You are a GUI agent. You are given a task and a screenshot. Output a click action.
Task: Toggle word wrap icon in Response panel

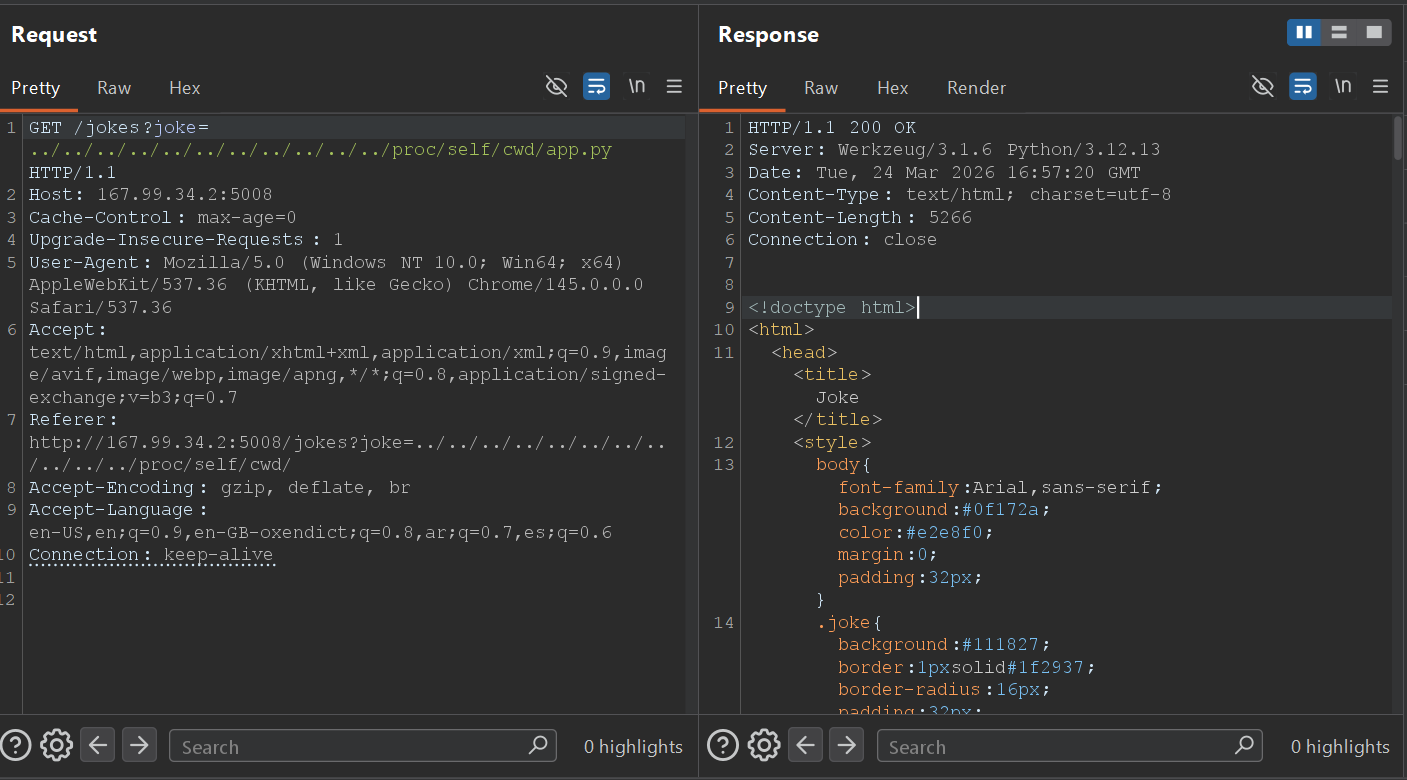point(1303,87)
